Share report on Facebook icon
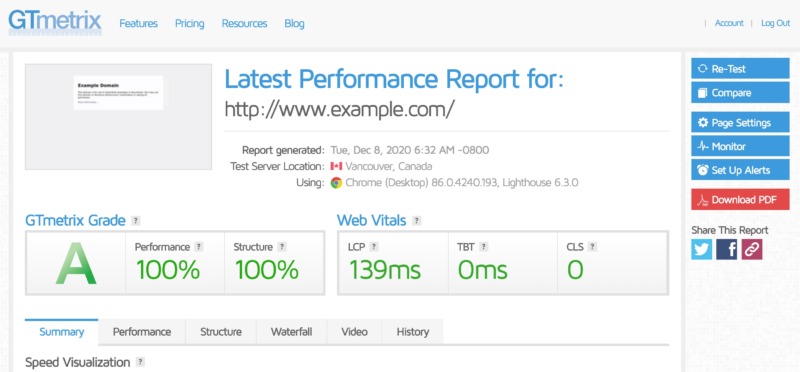Viewport: 800px width, 372px height. click(727, 249)
